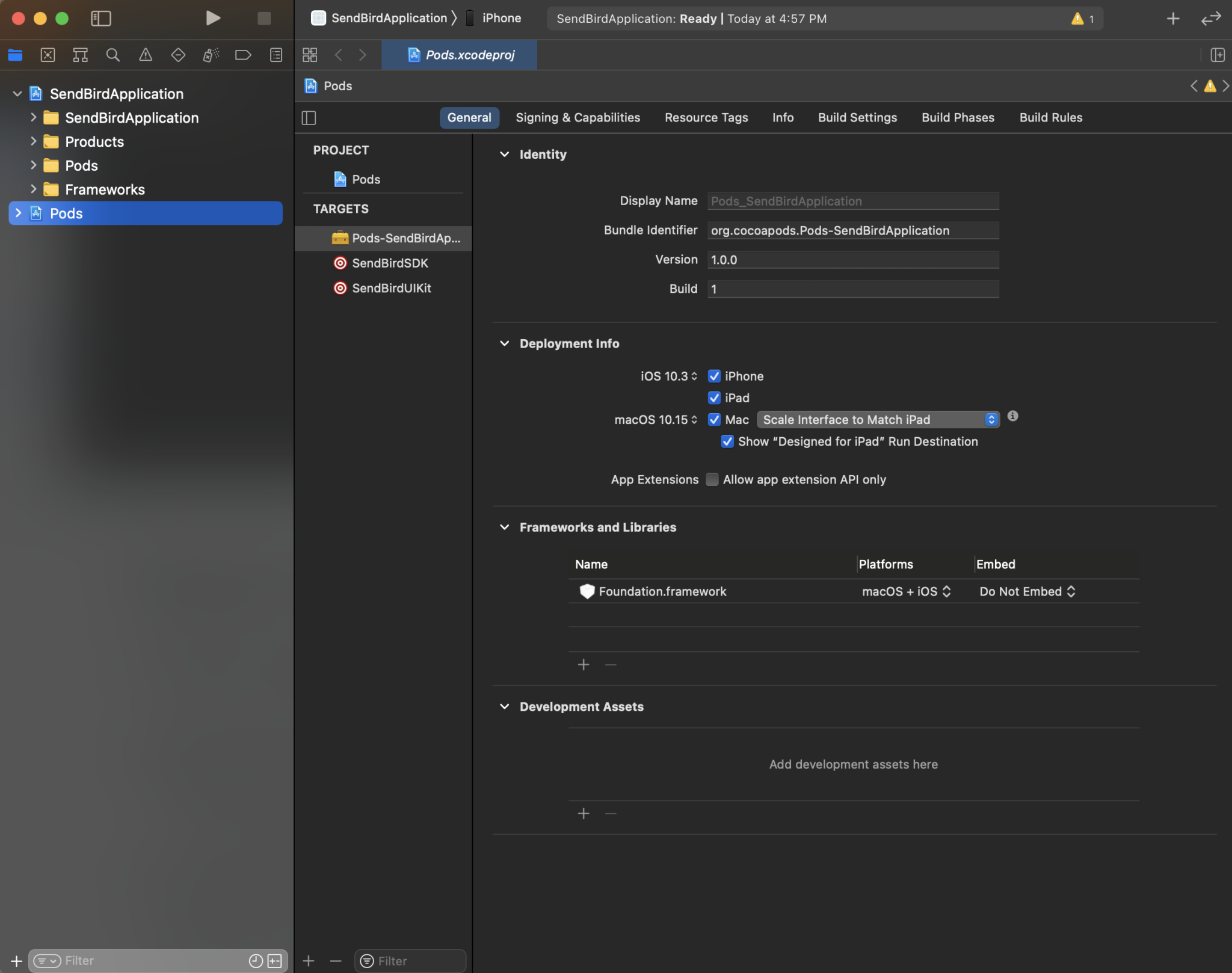Click the Version field
The width and height of the screenshot is (1232, 973).
click(853, 260)
